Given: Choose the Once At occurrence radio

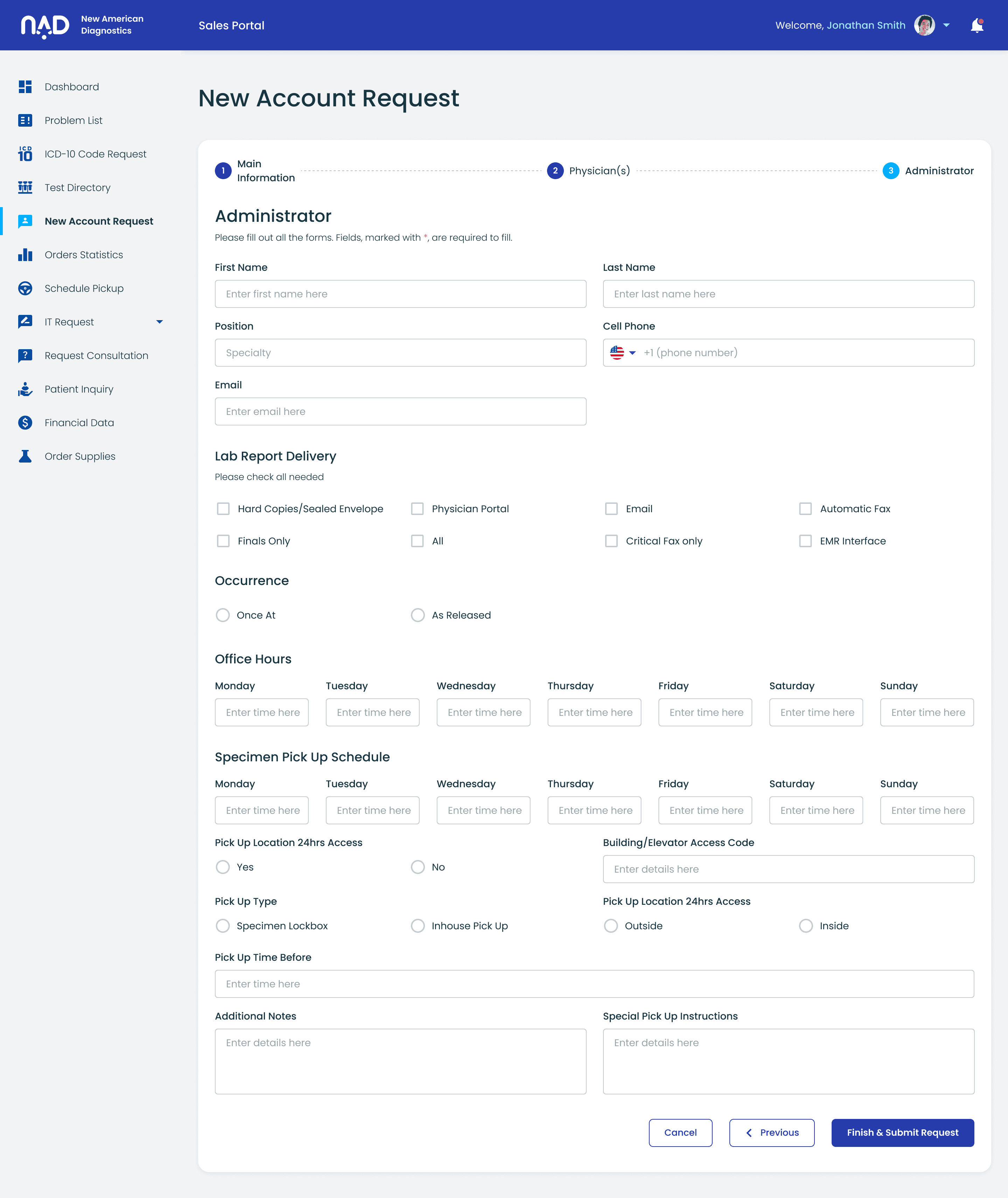Looking at the screenshot, I should [223, 615].
